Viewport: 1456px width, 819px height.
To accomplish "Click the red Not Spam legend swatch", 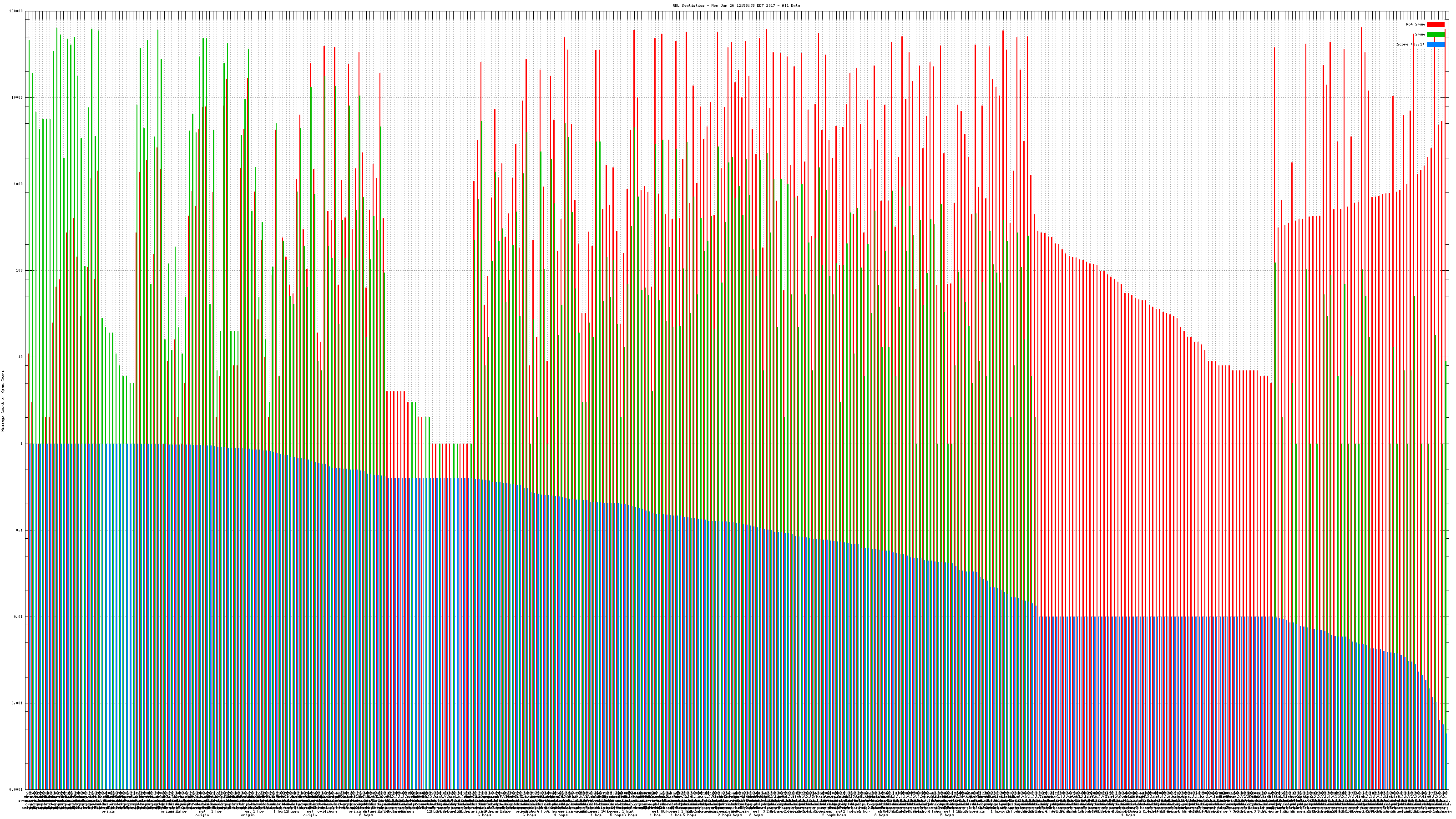I will (1435, 24).
